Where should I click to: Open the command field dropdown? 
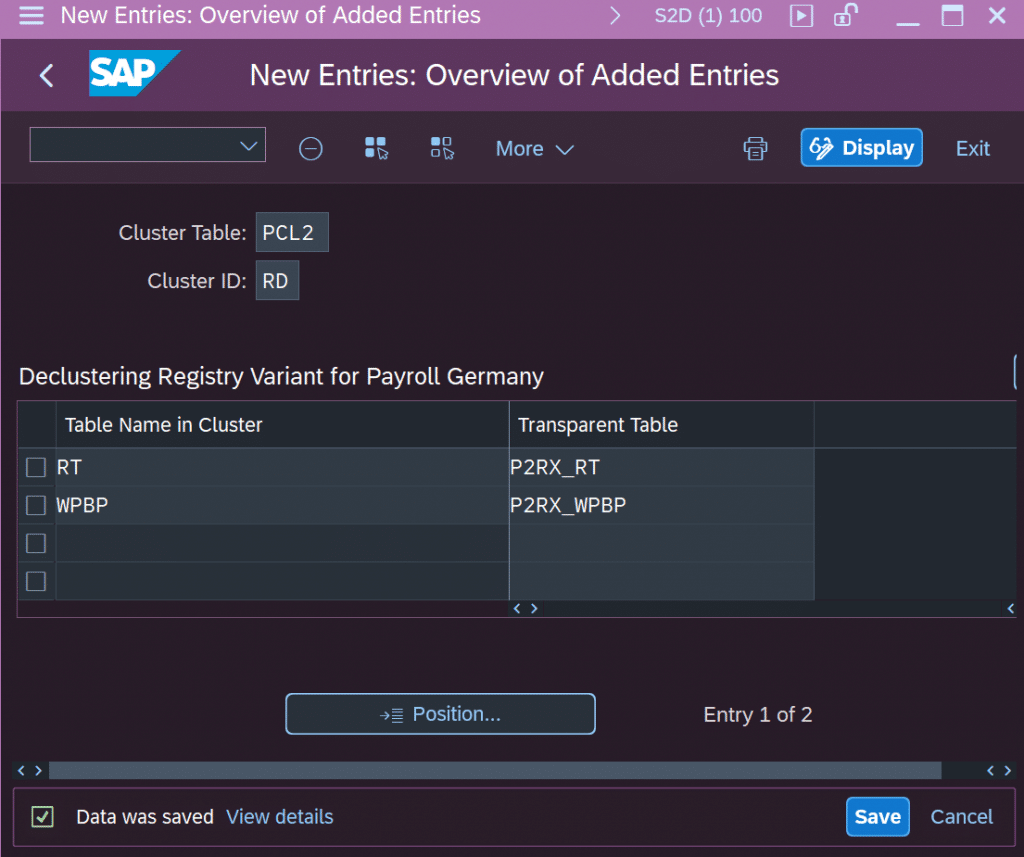click(x=248, y=145)
